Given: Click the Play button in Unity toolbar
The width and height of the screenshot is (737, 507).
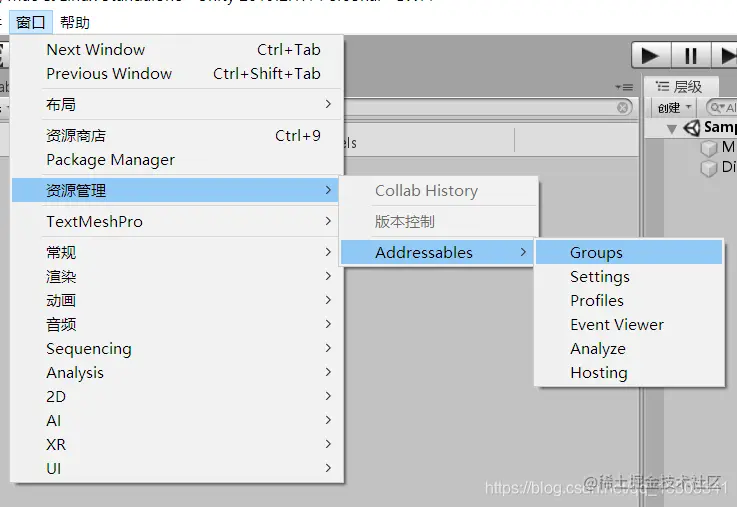Looking at the screenshot, I should 651,56.
